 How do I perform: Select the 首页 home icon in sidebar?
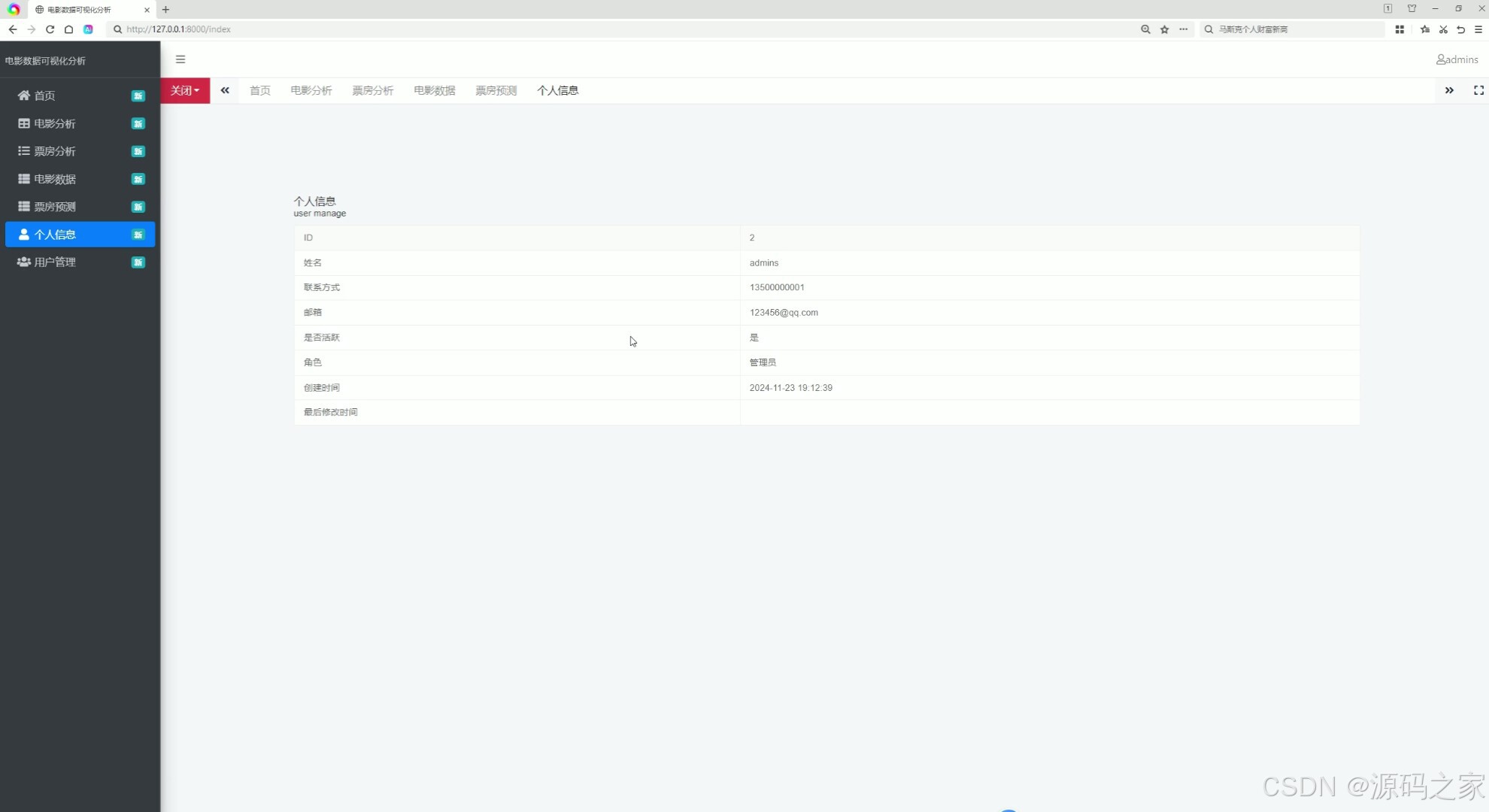tap(23, 95)
